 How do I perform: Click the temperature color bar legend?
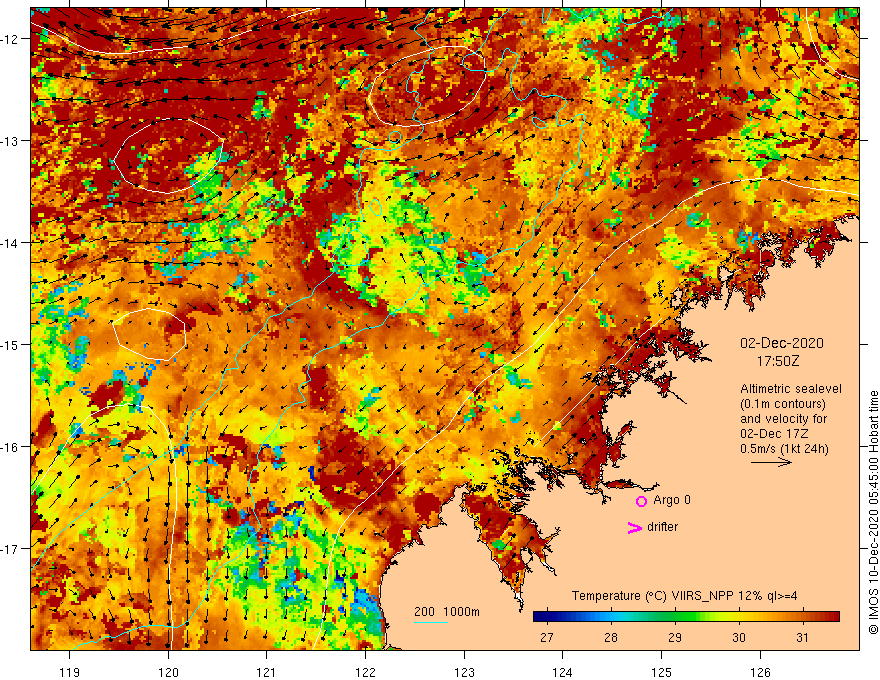click(686, 617)
